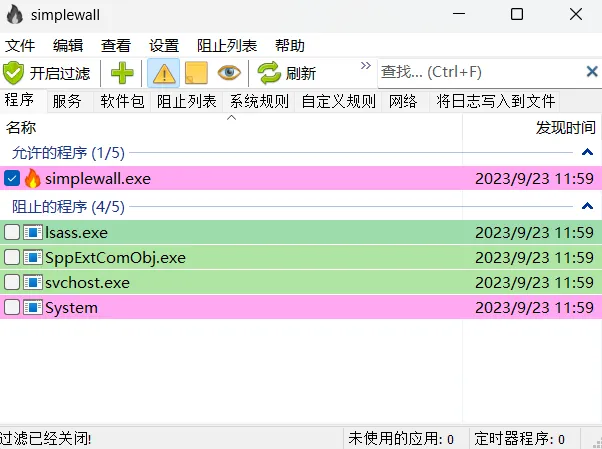The height and width of the screenshot is (449, 602).
Task: Click the simplewall flame icon in title bar
Action: (15, 15)
